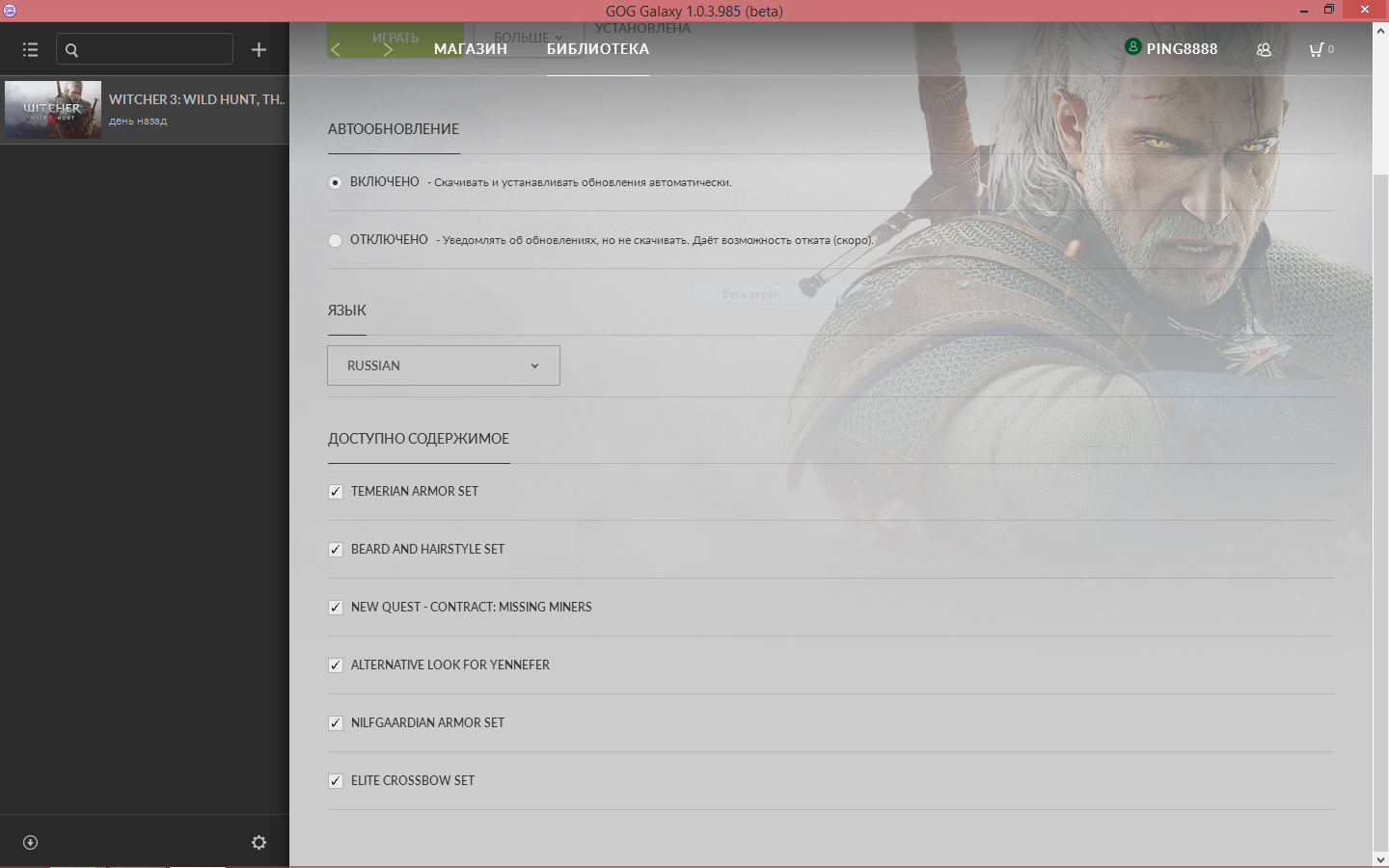Click the GOG Galaxy 1.0.3.985 (beta) title text

pos(694,11)
